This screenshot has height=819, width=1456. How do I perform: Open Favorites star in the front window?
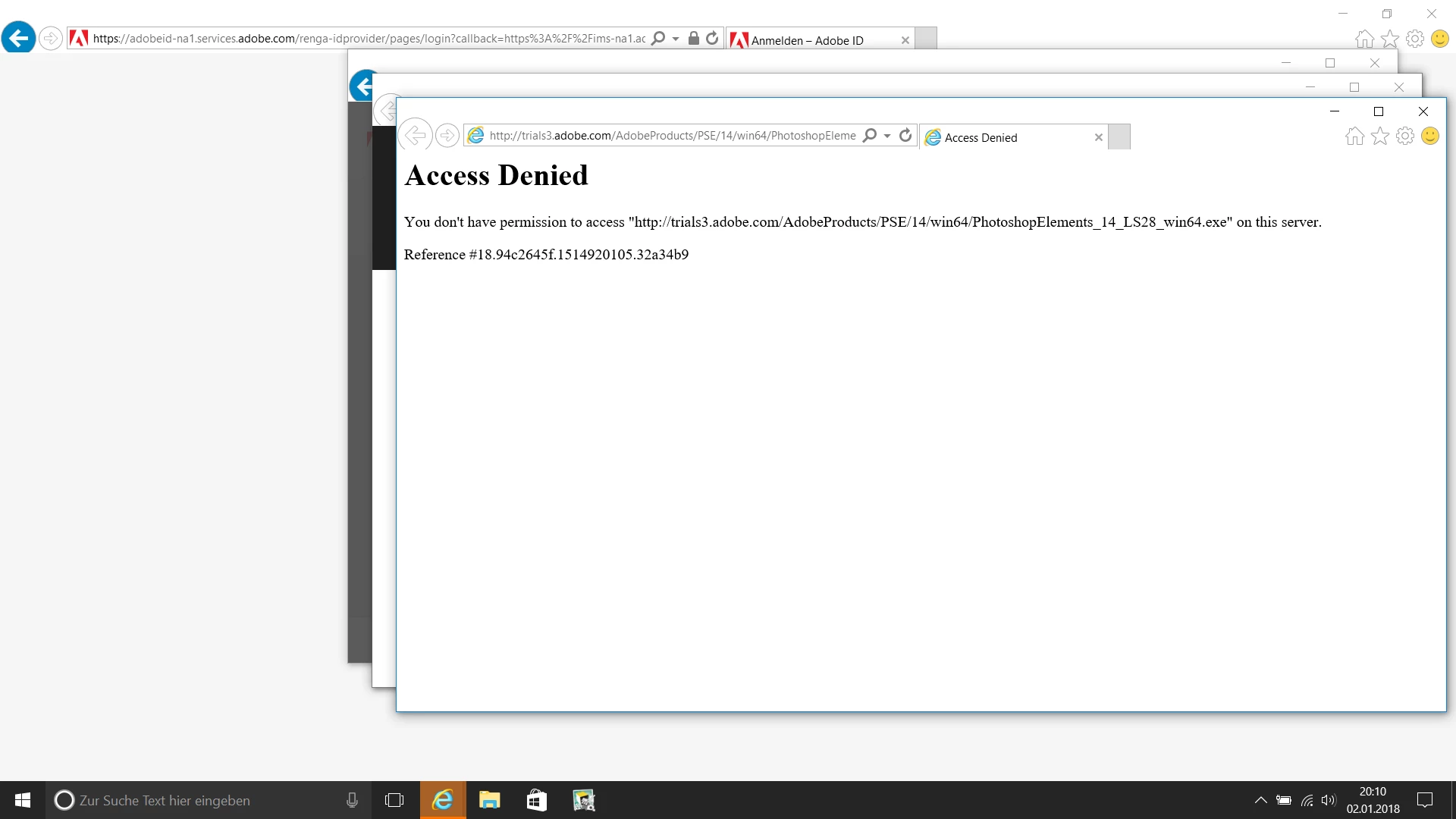[x=1380, y=136]
